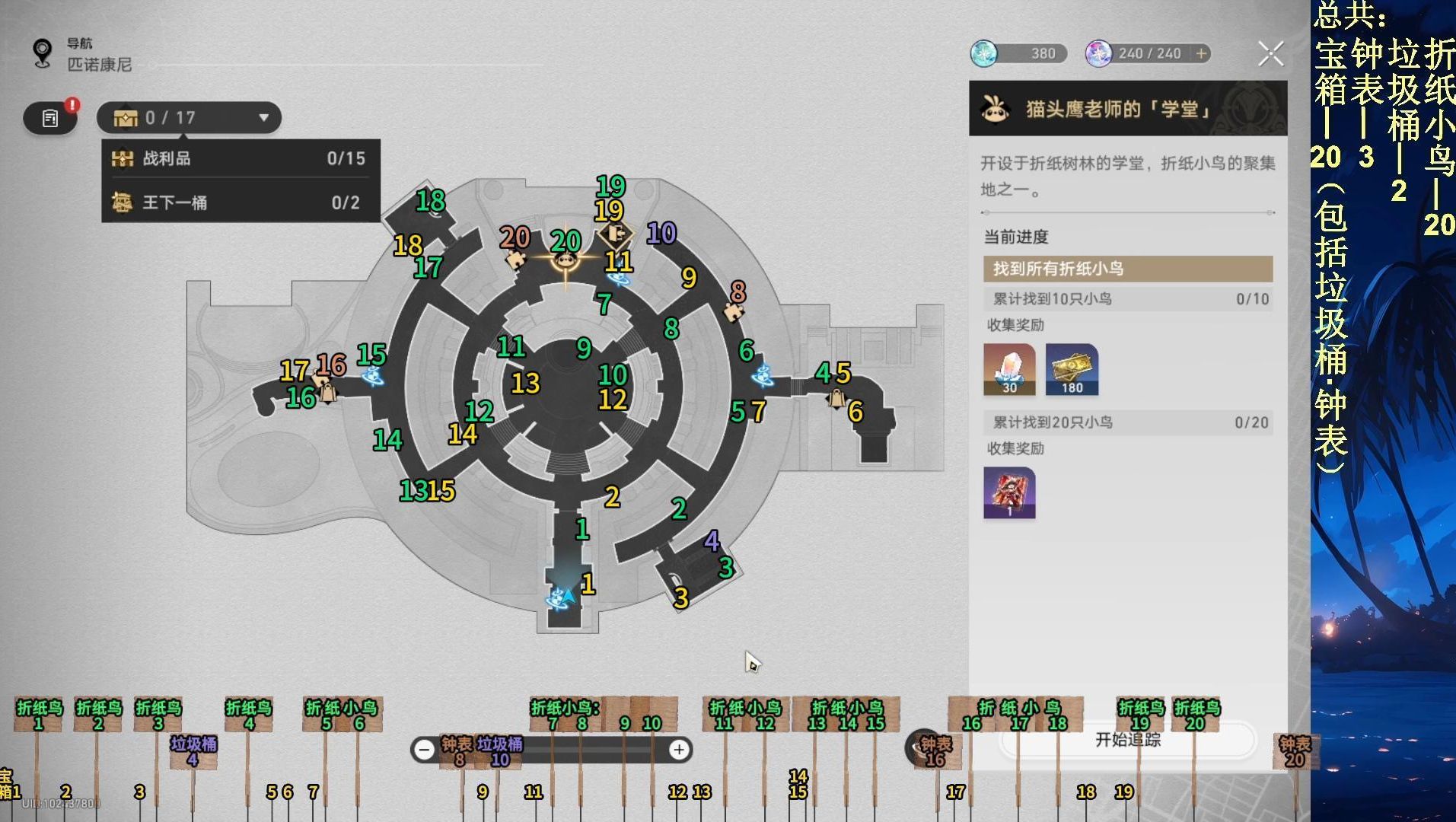The height and width of the screenshot is (822, 1456).
Task: Teleport to the west corridor space anchor
Action: click(x=372, y=376)
